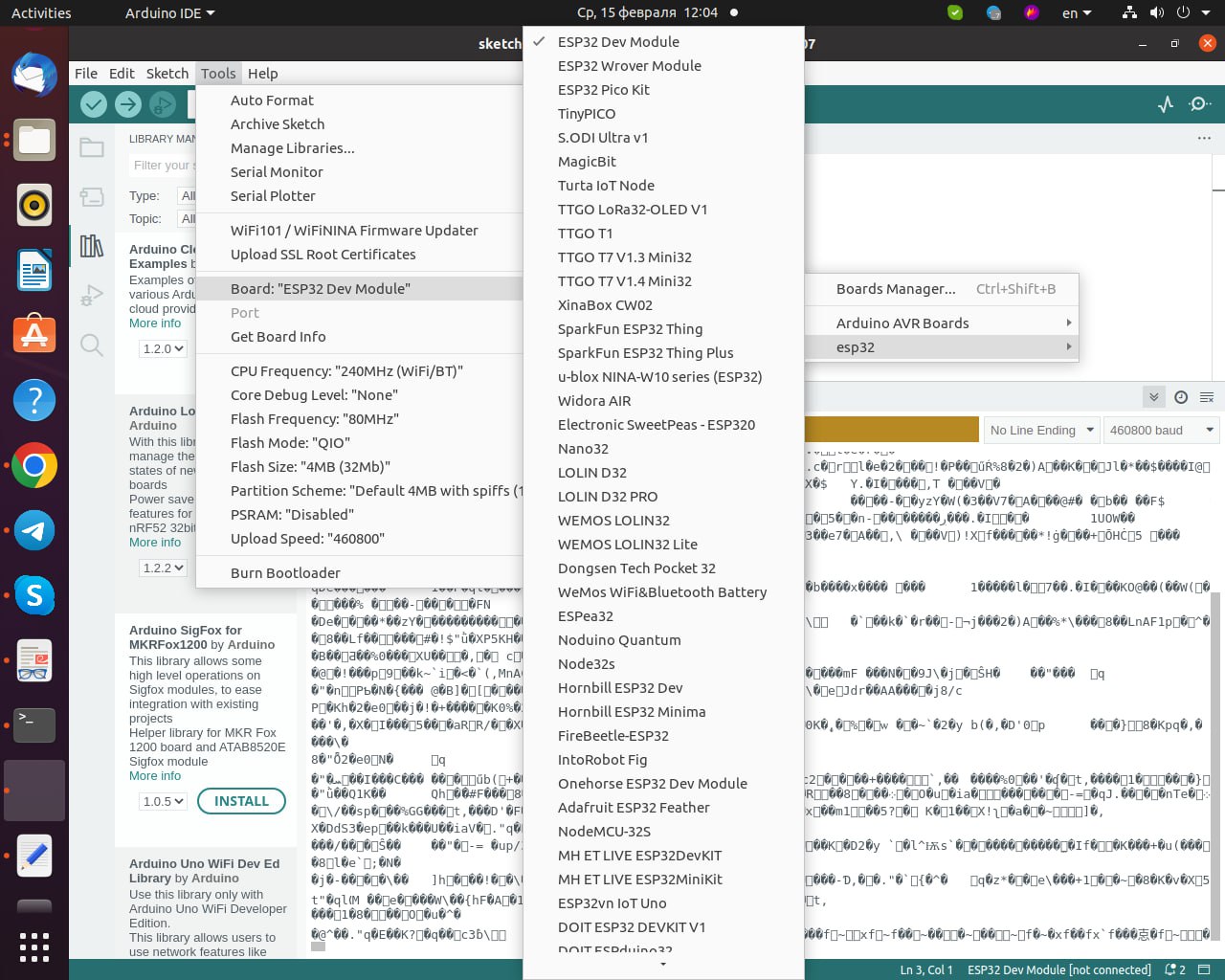This screenshot has height=980, width=1225.
Task: Start debugging with the toolbar Debug icon
Action: 163,104
